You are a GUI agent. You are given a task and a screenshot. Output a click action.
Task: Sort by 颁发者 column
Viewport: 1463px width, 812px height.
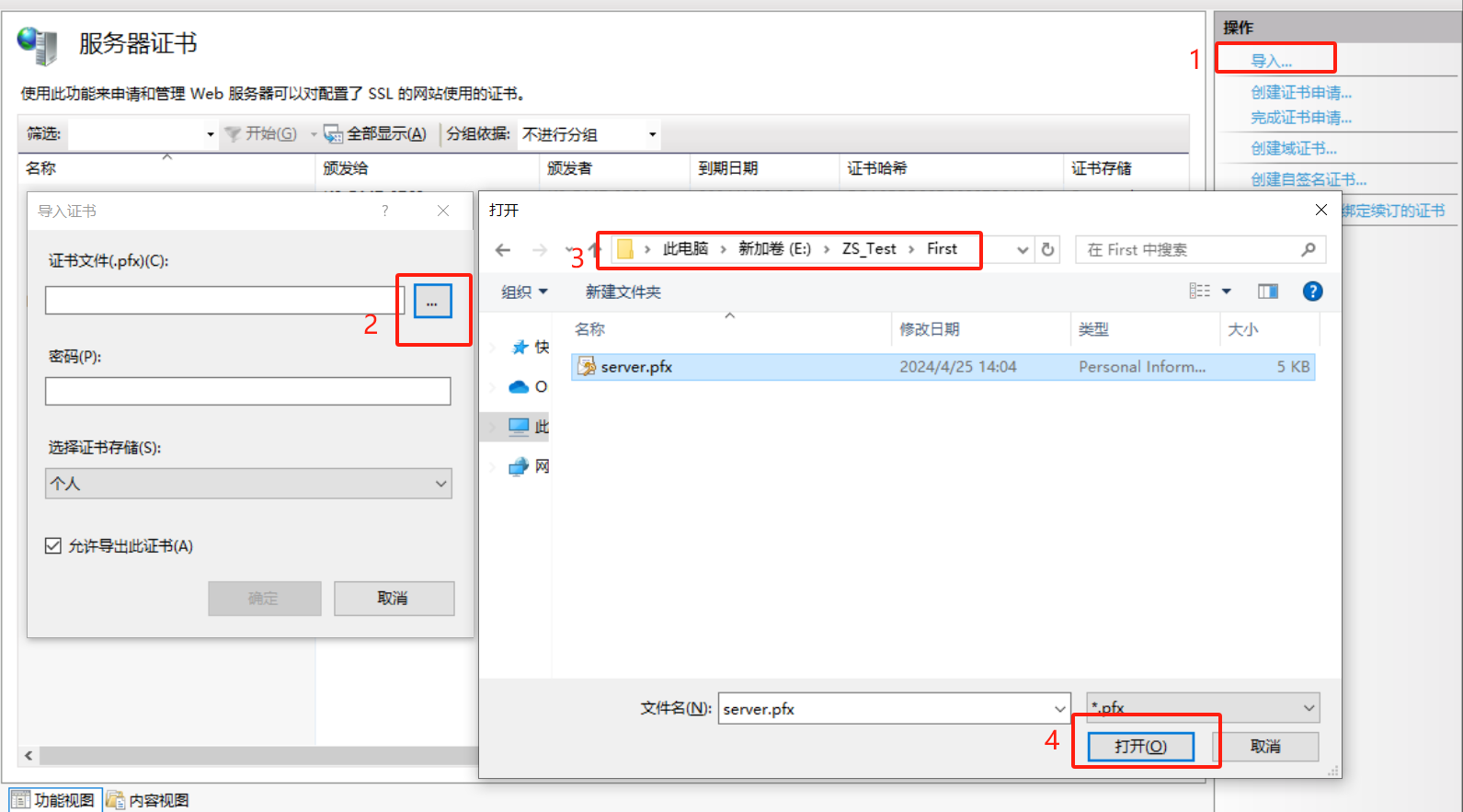point(570,168)
